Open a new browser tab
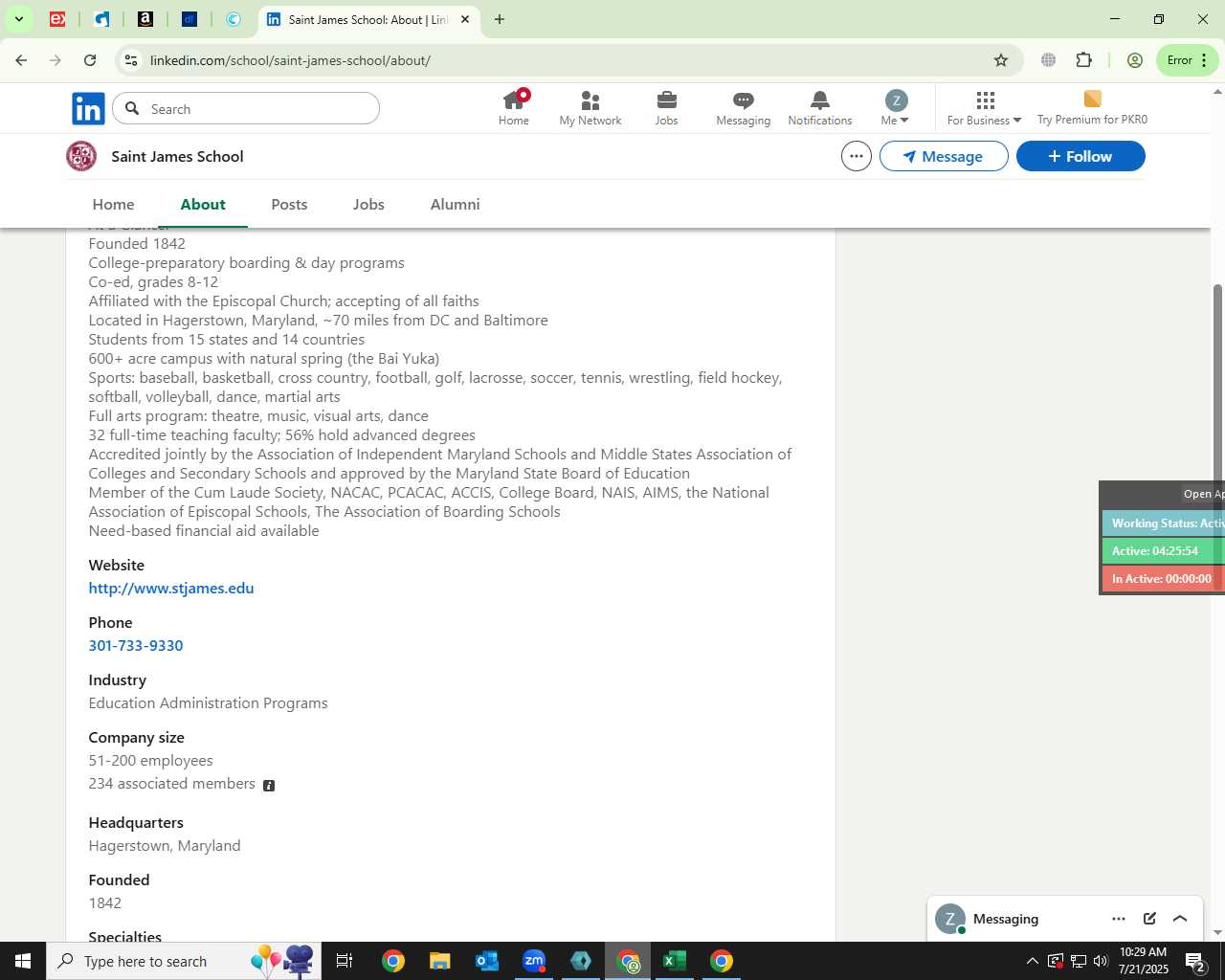This screenshot has width=1225, height=980. point(500,19)
